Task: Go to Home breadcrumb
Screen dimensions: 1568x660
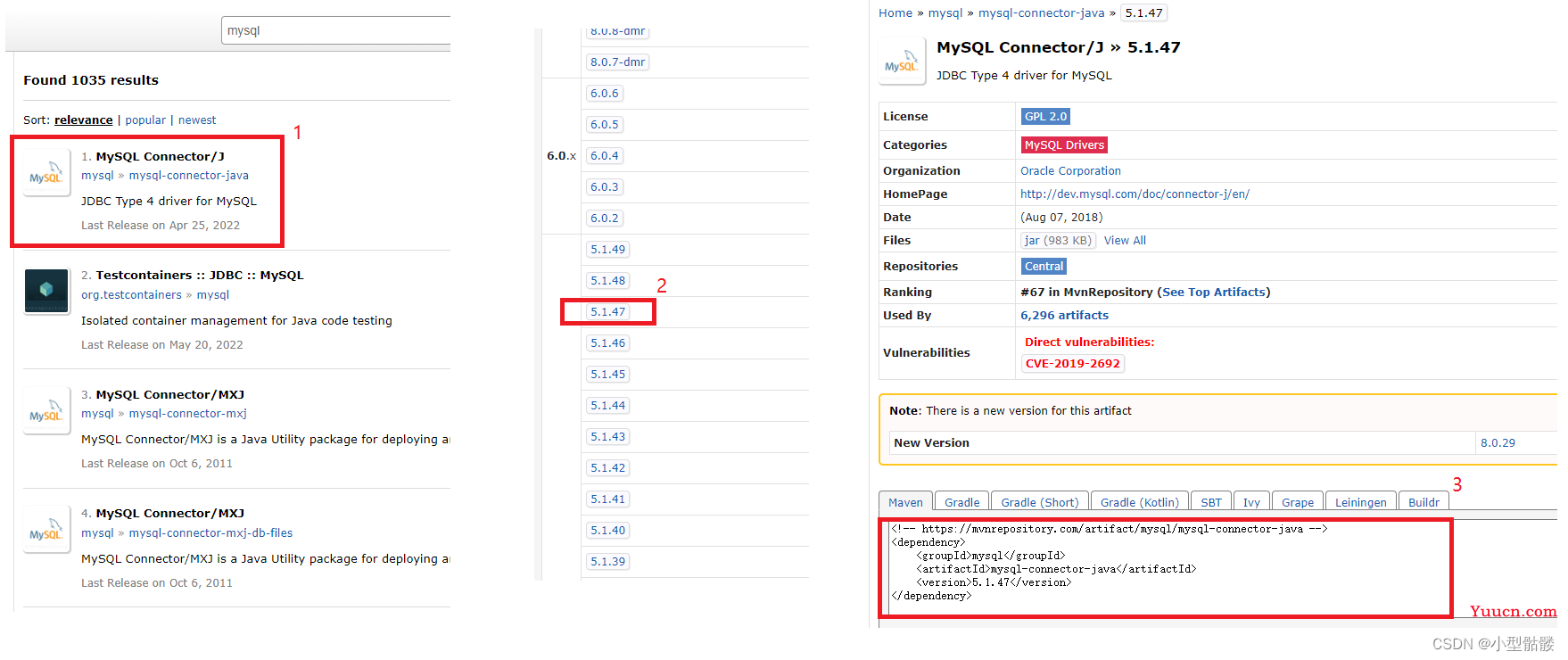Action: 895,13
